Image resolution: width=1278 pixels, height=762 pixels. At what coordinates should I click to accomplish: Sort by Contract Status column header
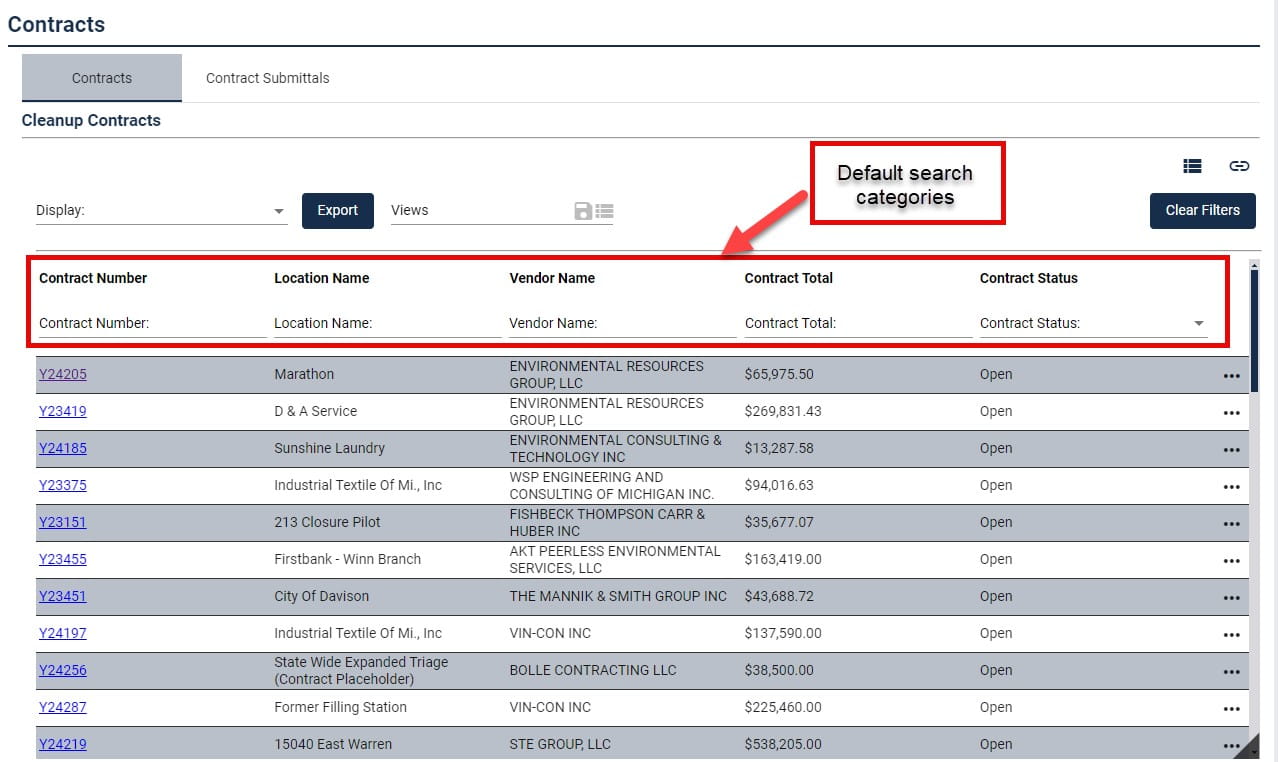(1029, 278)
